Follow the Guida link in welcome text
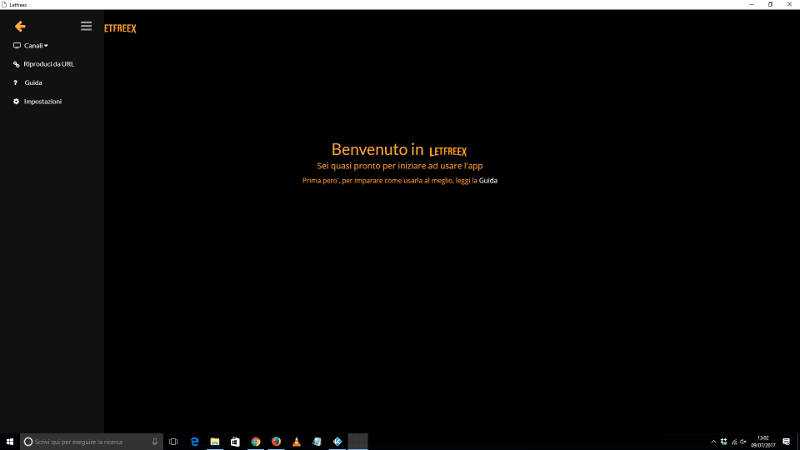 pos(488,181)
